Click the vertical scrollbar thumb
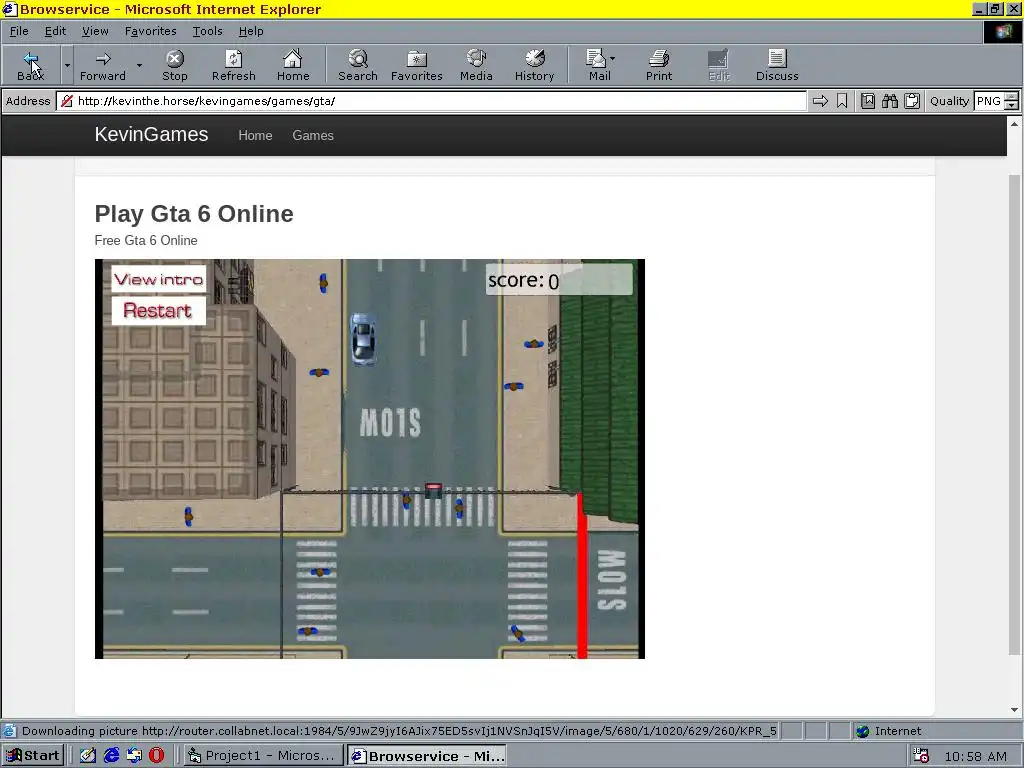Viewport: 1024px width, 768px height. (x=1014, y=414)
